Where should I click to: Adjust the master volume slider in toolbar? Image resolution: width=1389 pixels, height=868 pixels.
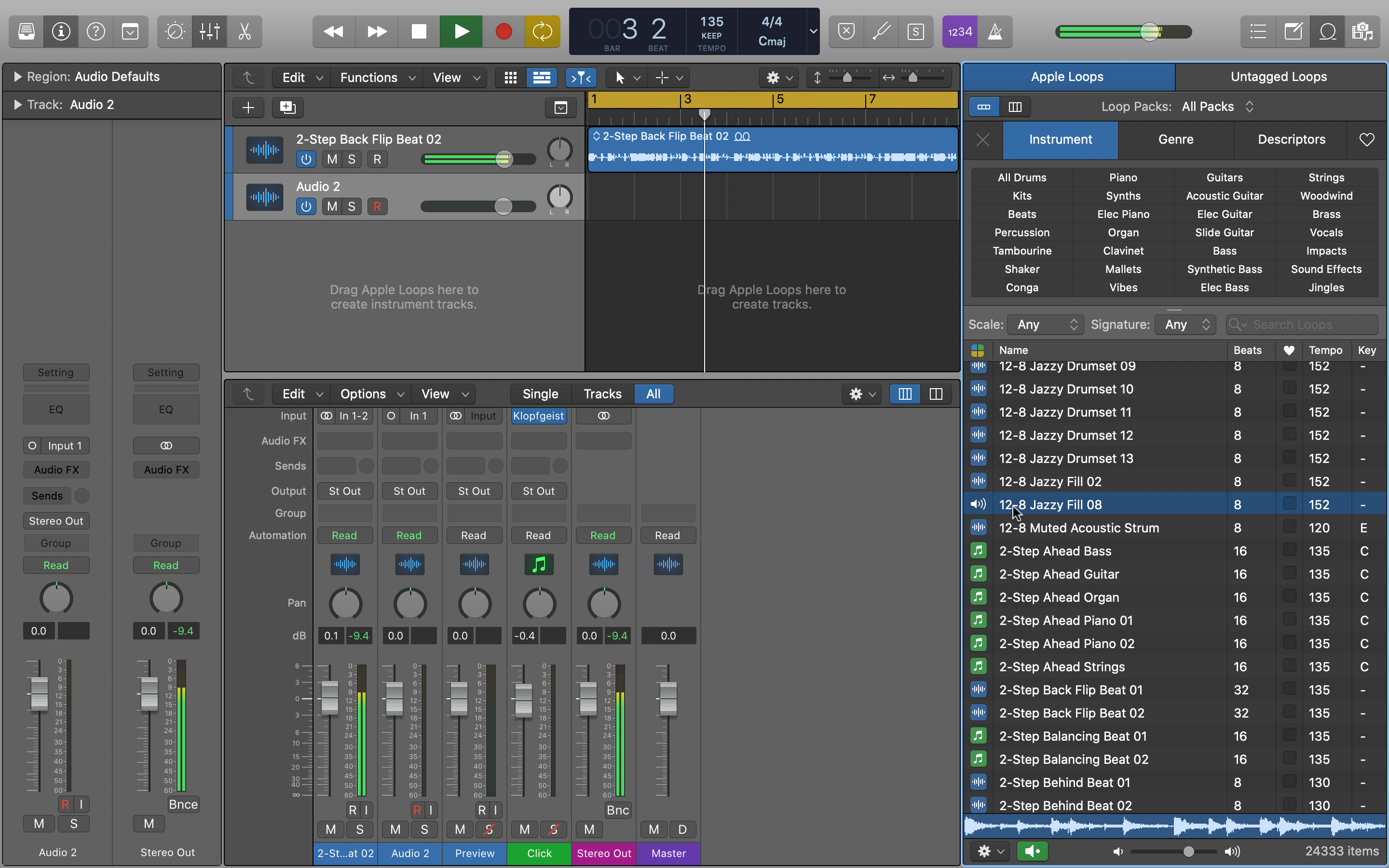1149,31
